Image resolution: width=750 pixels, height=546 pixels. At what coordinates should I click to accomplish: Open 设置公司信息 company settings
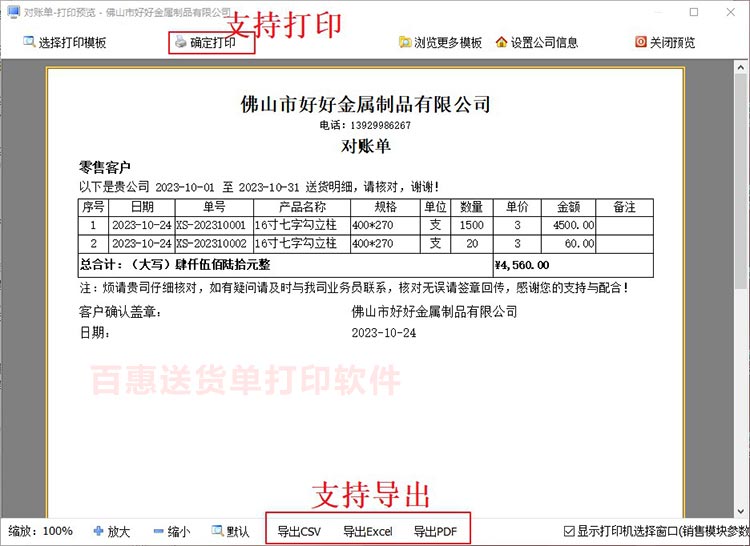[x=537, y=42]
